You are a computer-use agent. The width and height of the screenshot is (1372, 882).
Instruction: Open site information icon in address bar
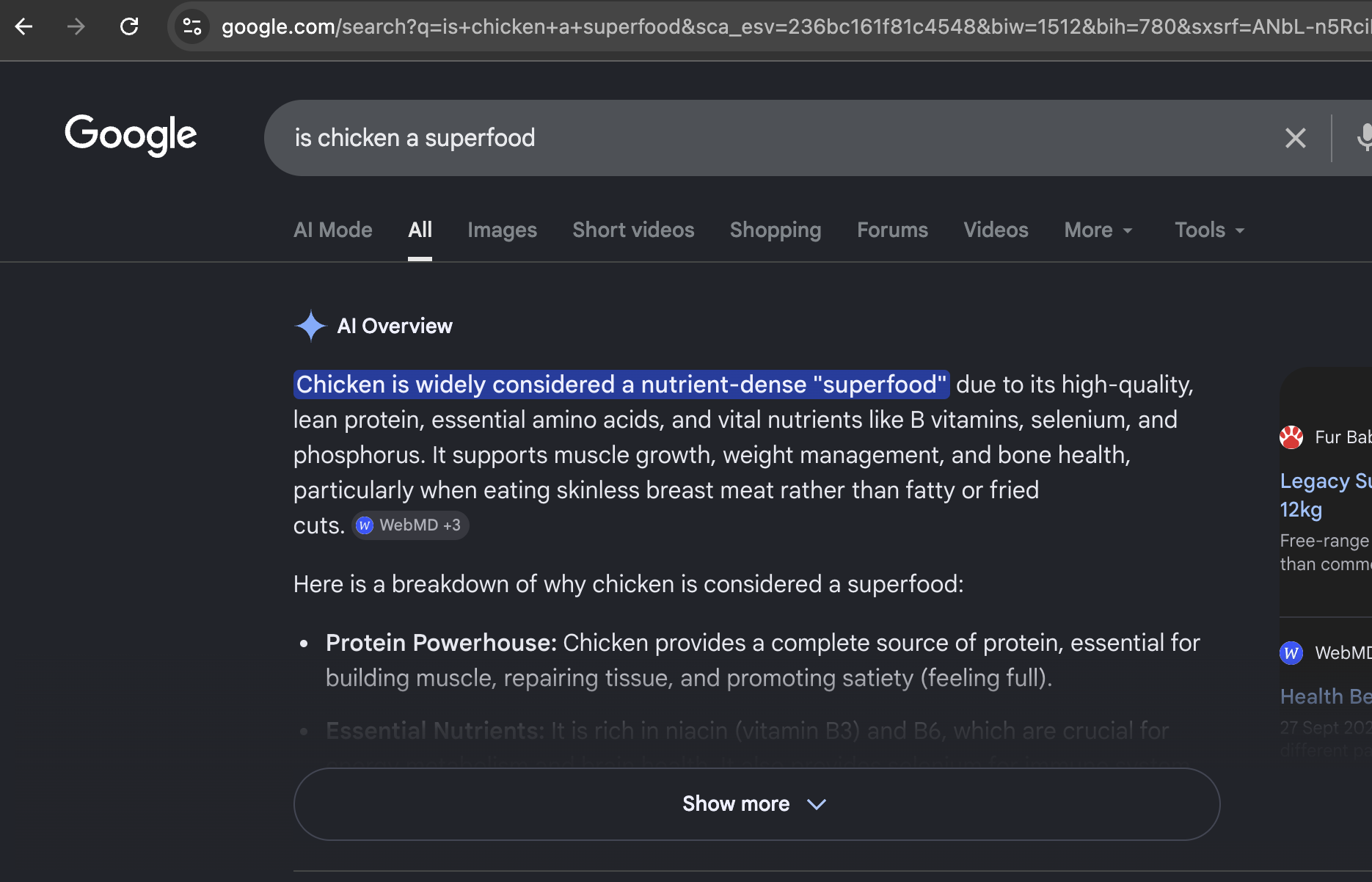[192, 27]
